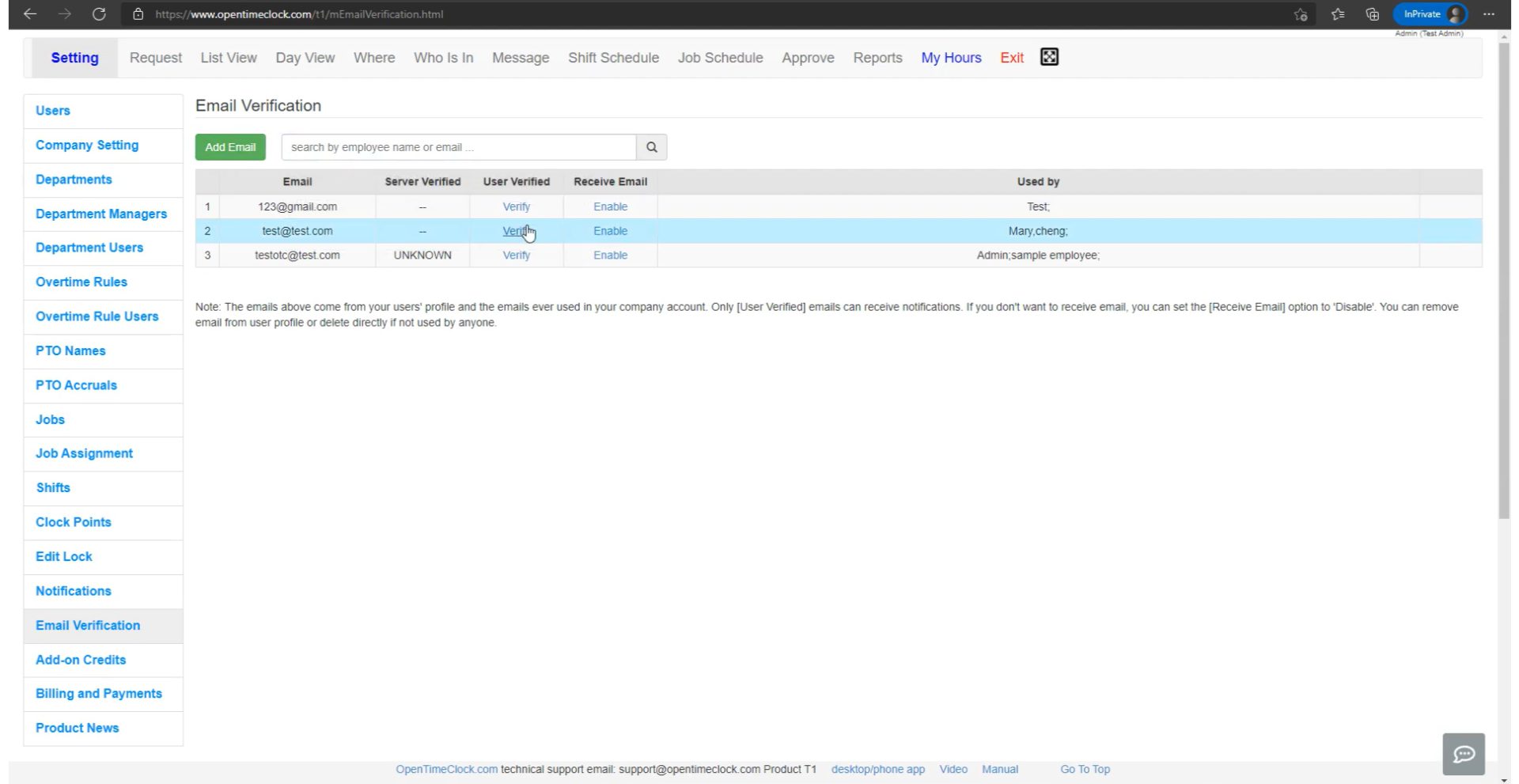Enable receive email for test@test.com
1519x784 pixels.
(x=609, y=230)
